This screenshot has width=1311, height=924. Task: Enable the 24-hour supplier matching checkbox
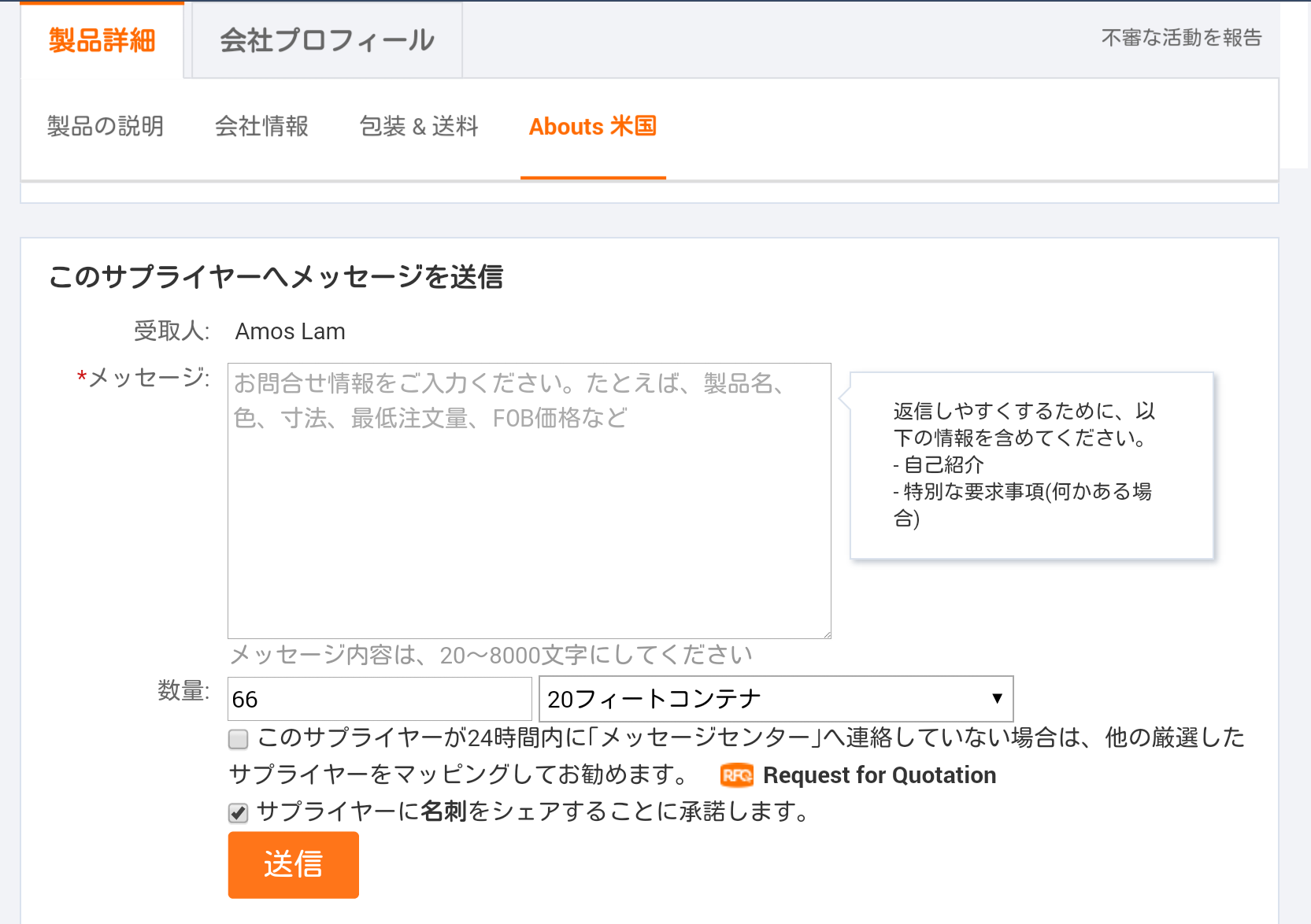[x=238, y=739]
